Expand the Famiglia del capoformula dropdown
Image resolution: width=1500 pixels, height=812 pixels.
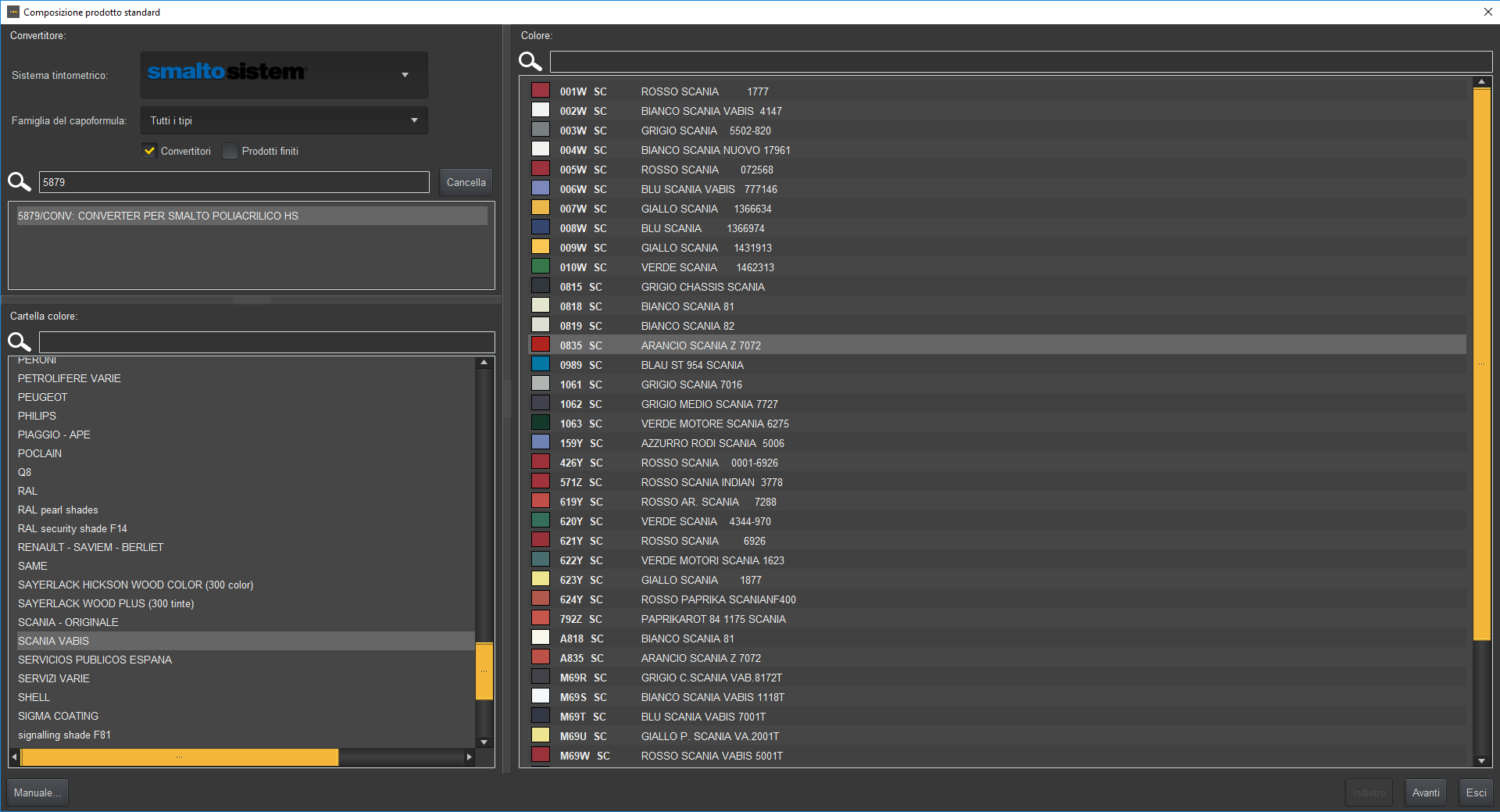414,121
